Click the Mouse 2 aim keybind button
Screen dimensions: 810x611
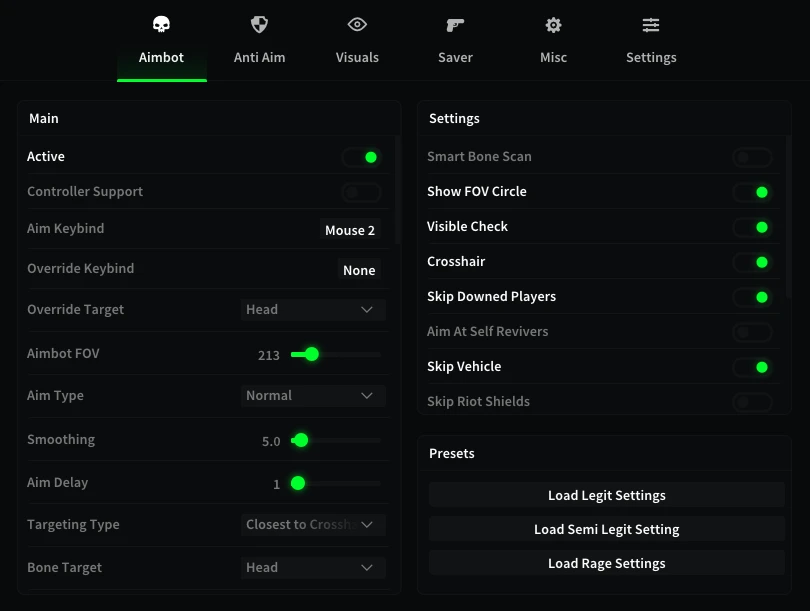[350, 230]
